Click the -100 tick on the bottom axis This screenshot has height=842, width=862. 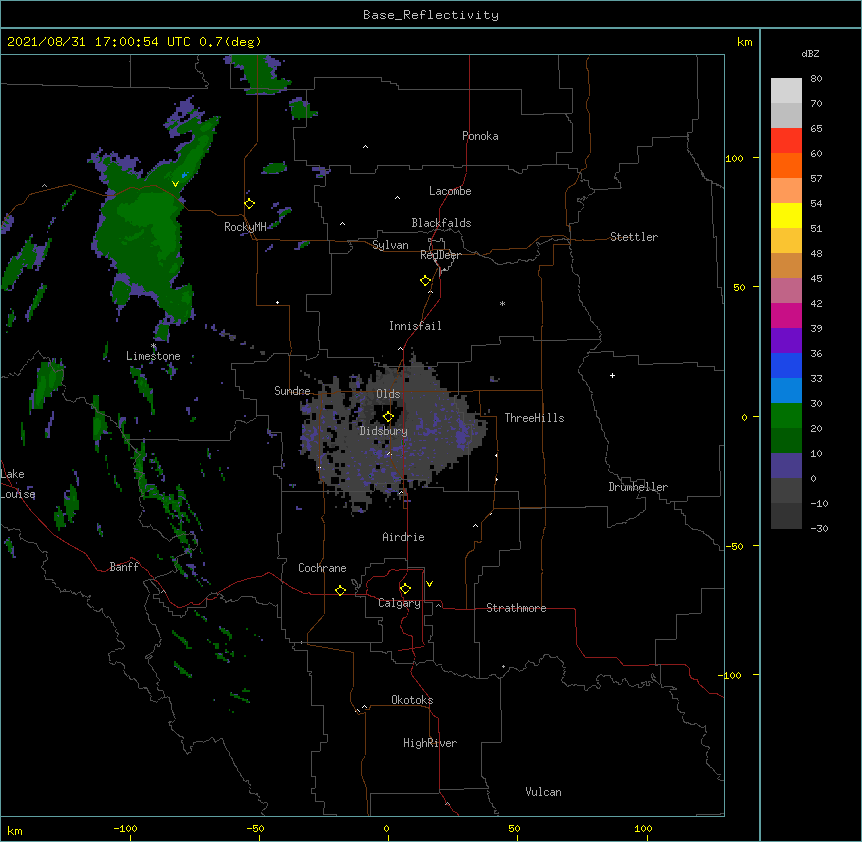coord(125,828)
